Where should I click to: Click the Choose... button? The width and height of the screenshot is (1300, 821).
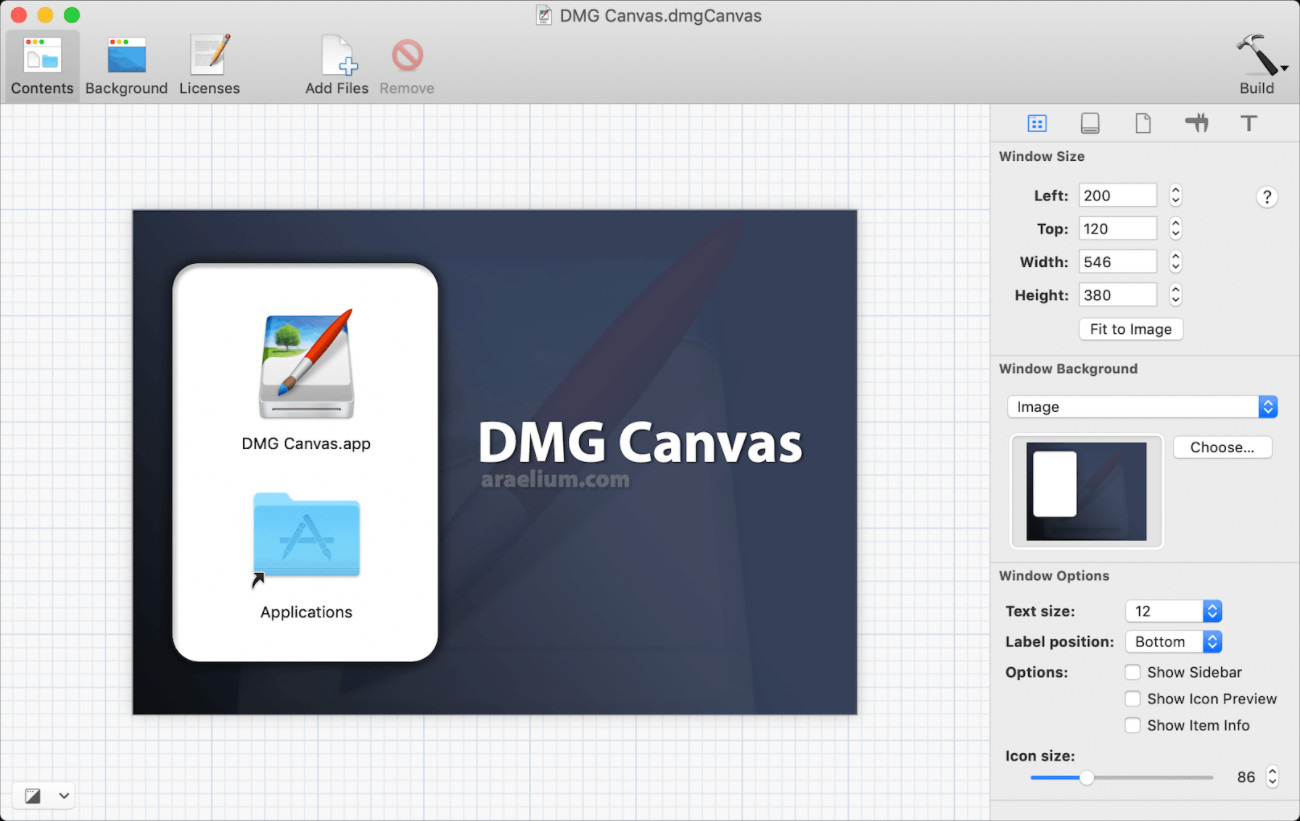click(1222, 447)
